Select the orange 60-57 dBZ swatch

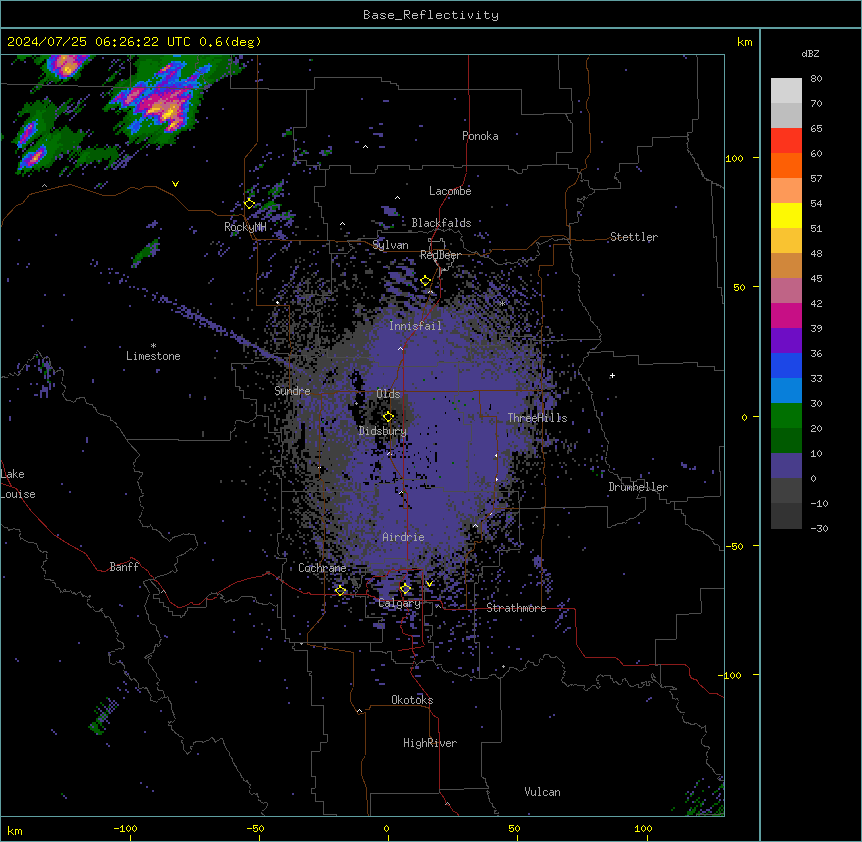[x=786, y=165]
